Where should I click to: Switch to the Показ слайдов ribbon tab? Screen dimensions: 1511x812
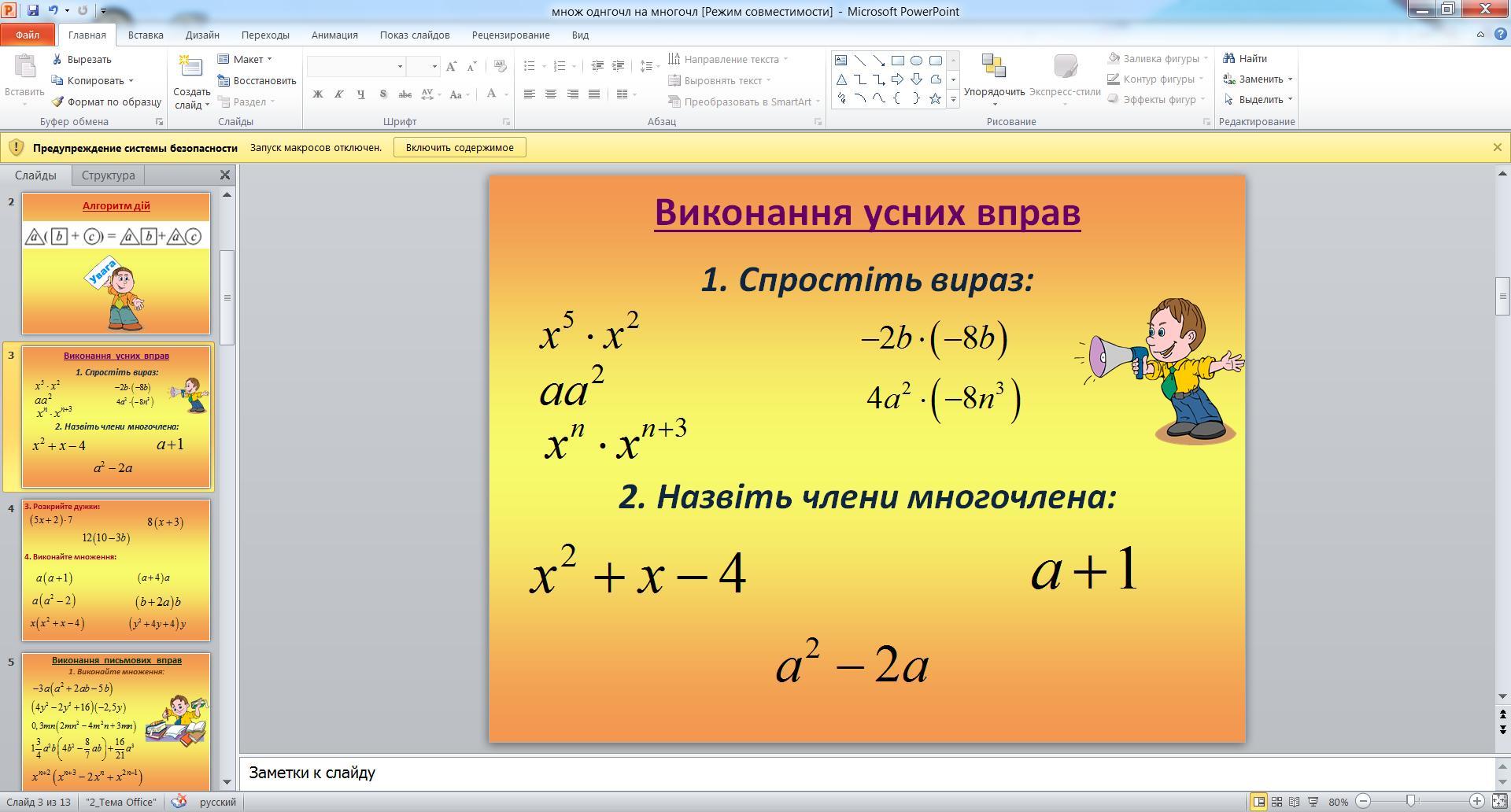pos(415,35)
